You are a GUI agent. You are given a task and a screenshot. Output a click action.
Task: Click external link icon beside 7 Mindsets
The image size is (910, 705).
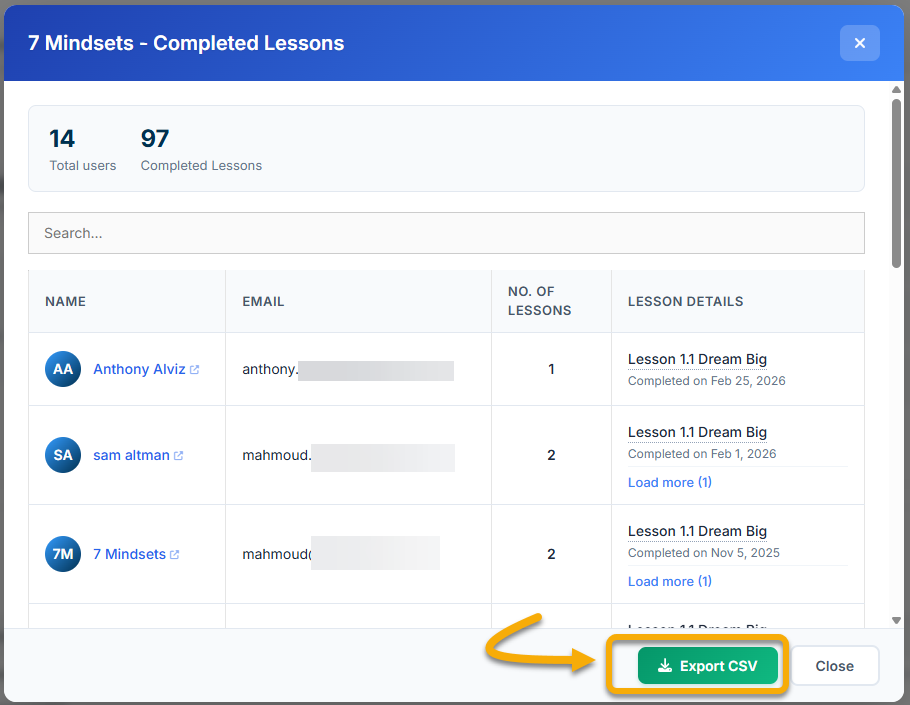pos(175,555)
